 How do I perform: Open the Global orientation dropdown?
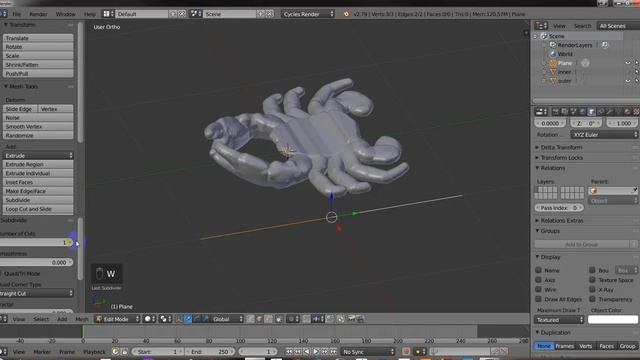pos(227,319)
